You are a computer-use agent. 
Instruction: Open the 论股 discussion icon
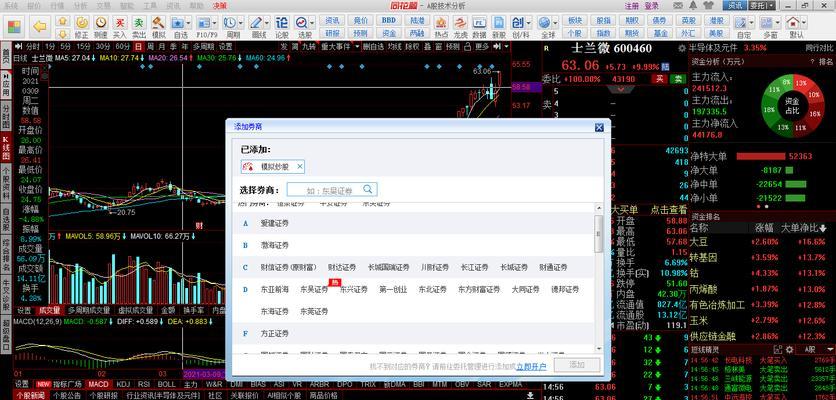282,22
